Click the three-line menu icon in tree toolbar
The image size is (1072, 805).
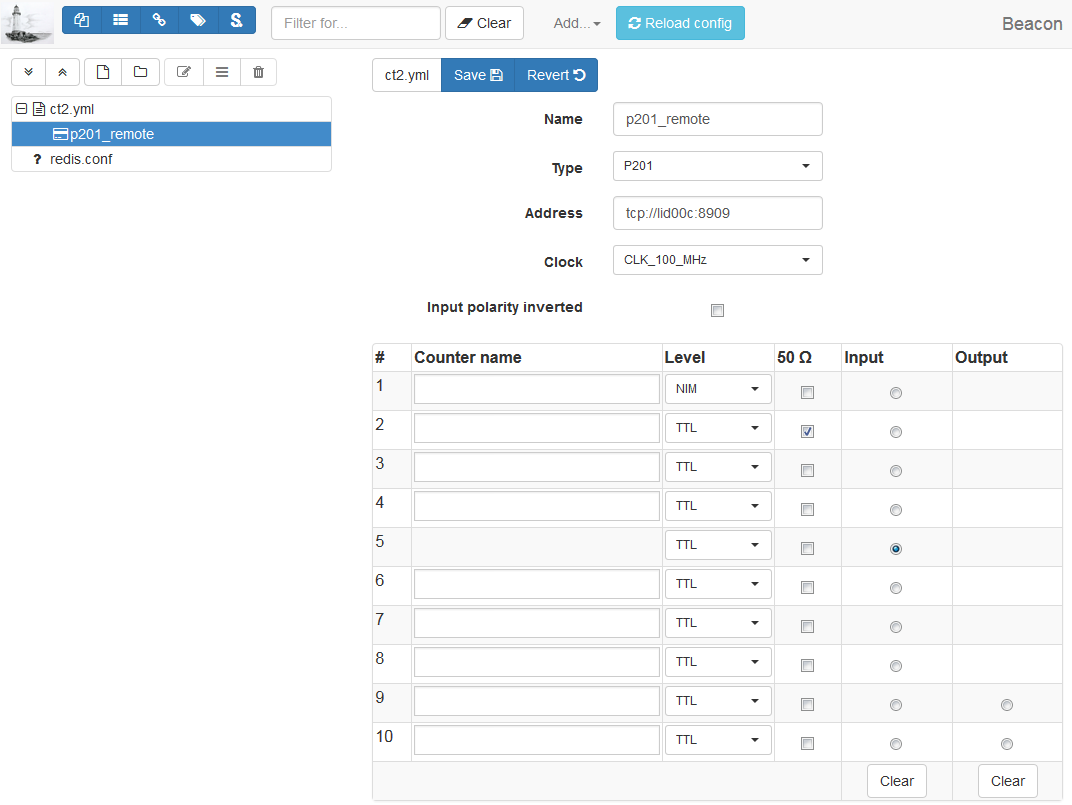tap(222, 72)
